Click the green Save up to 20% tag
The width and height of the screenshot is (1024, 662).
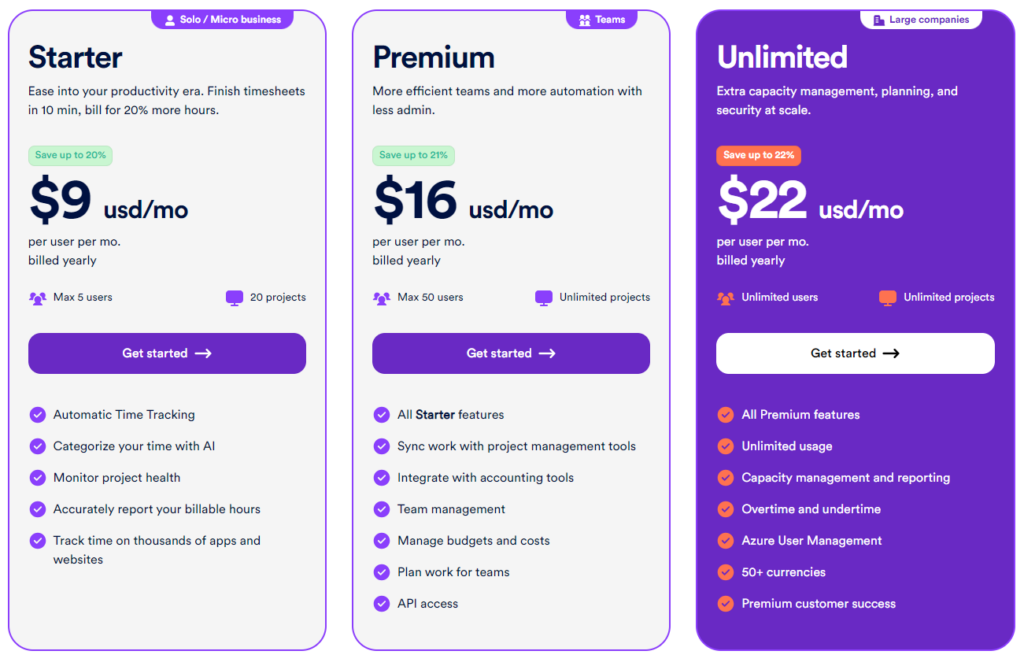coord(70,156)
